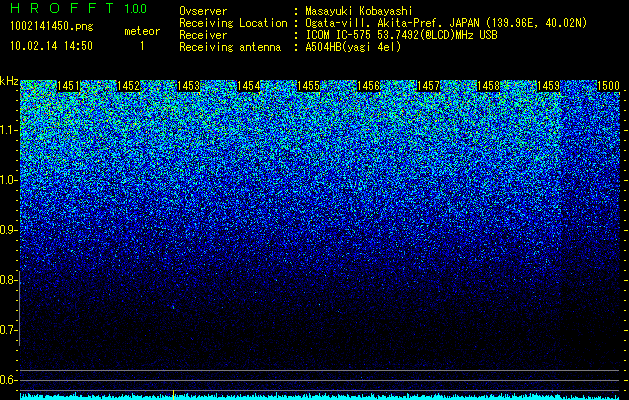
Task: Click the Ovserver field label
Action: click(203, 11)
